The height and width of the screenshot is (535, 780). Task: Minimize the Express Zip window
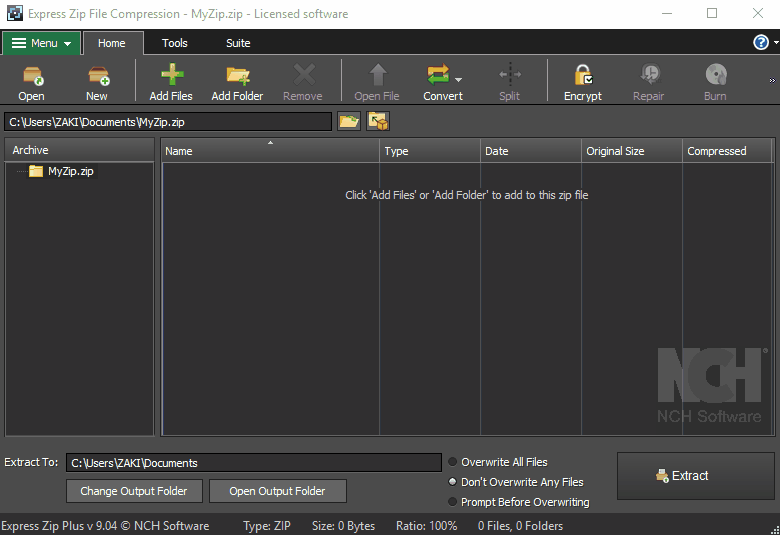[667, 13]
